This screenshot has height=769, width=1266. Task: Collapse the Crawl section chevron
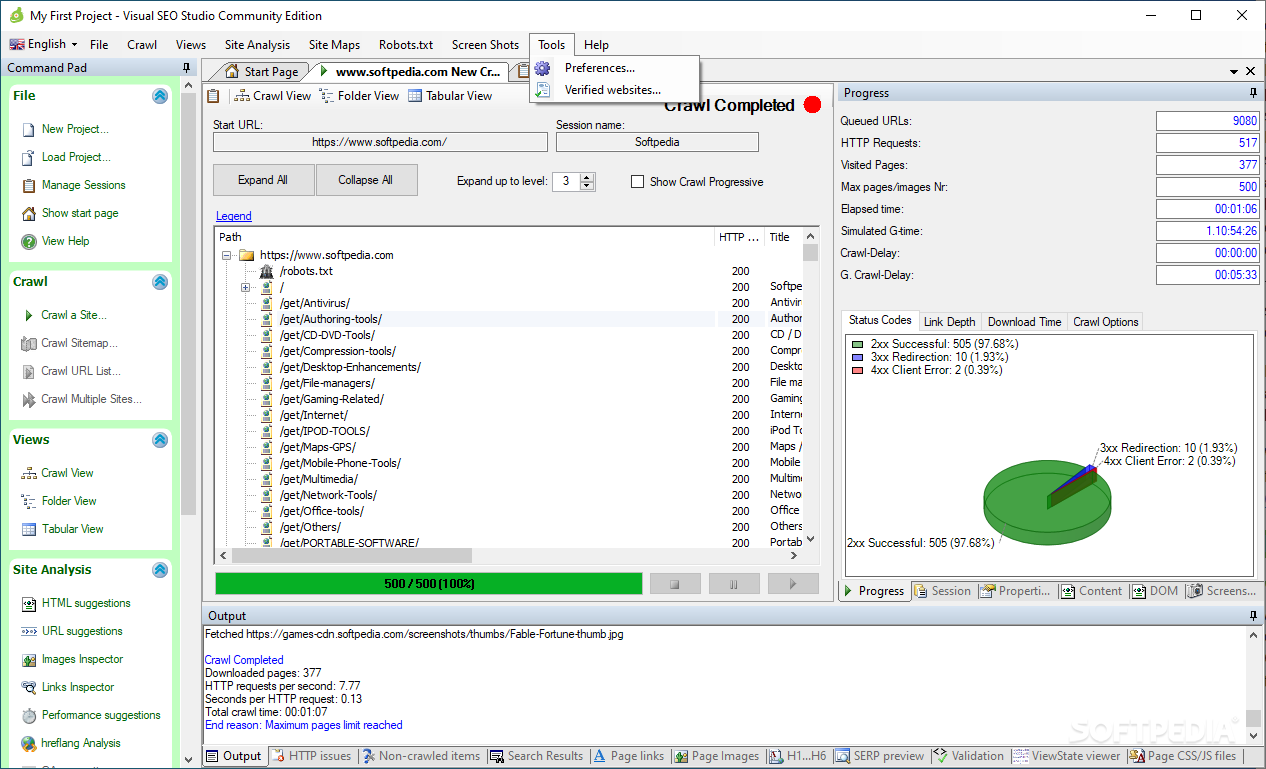point(160,282)
